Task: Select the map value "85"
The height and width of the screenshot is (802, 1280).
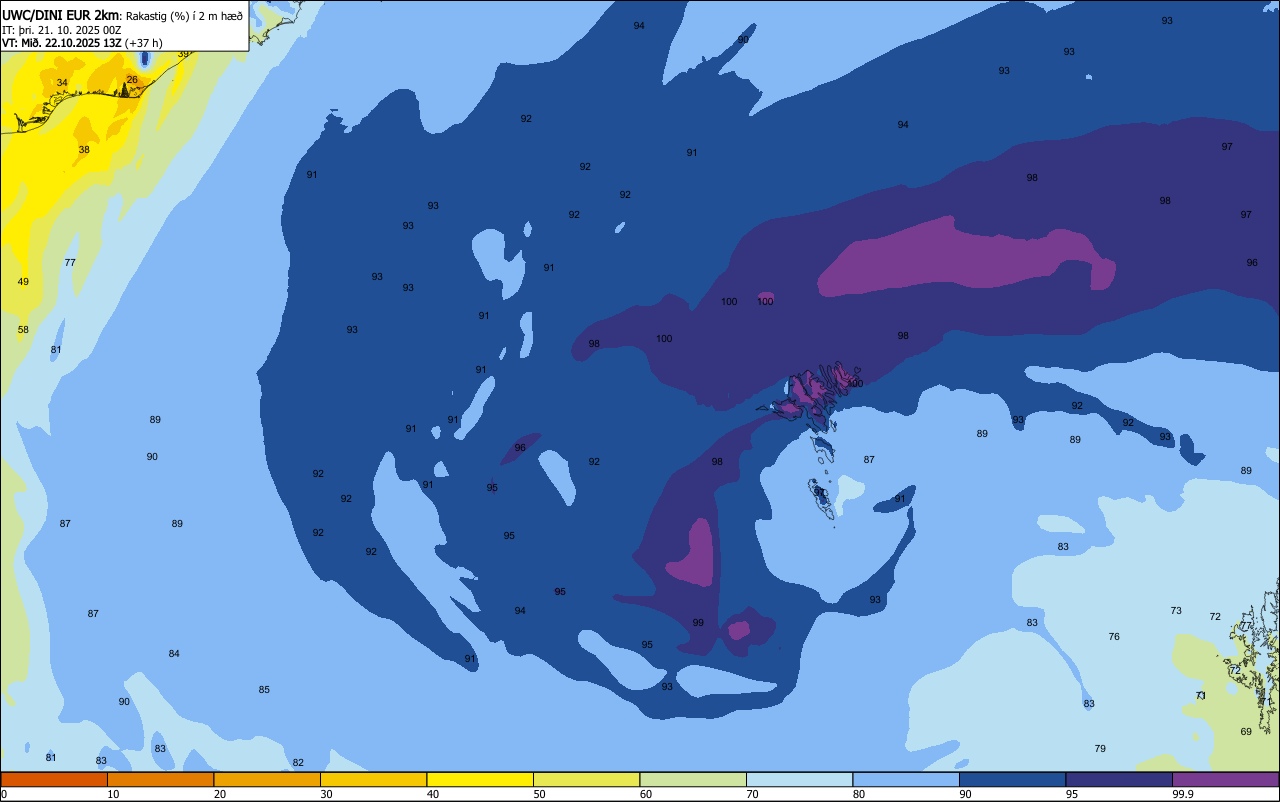Action: pos(264,690)
